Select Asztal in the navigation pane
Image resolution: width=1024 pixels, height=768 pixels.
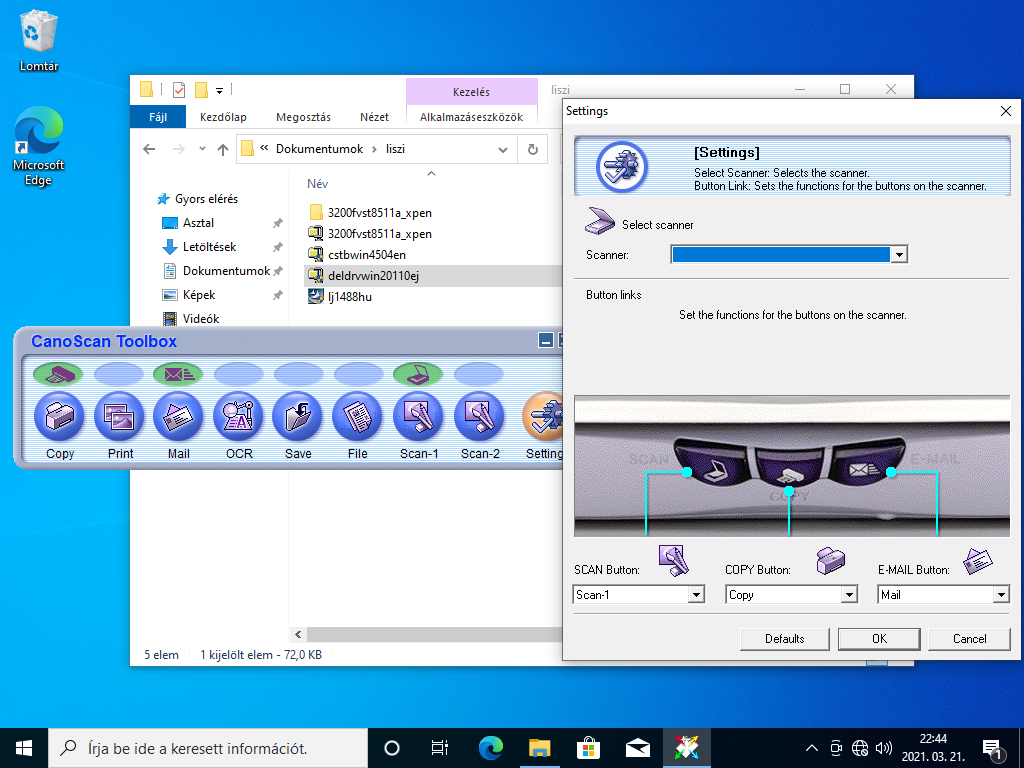(x=199, y=223)
